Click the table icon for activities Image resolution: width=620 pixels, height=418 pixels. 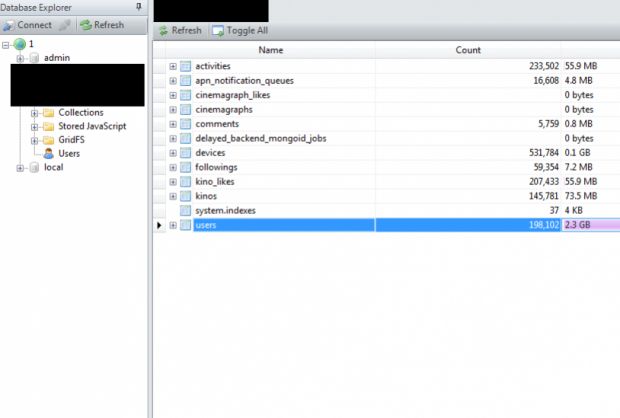click(x=185, y=66)
